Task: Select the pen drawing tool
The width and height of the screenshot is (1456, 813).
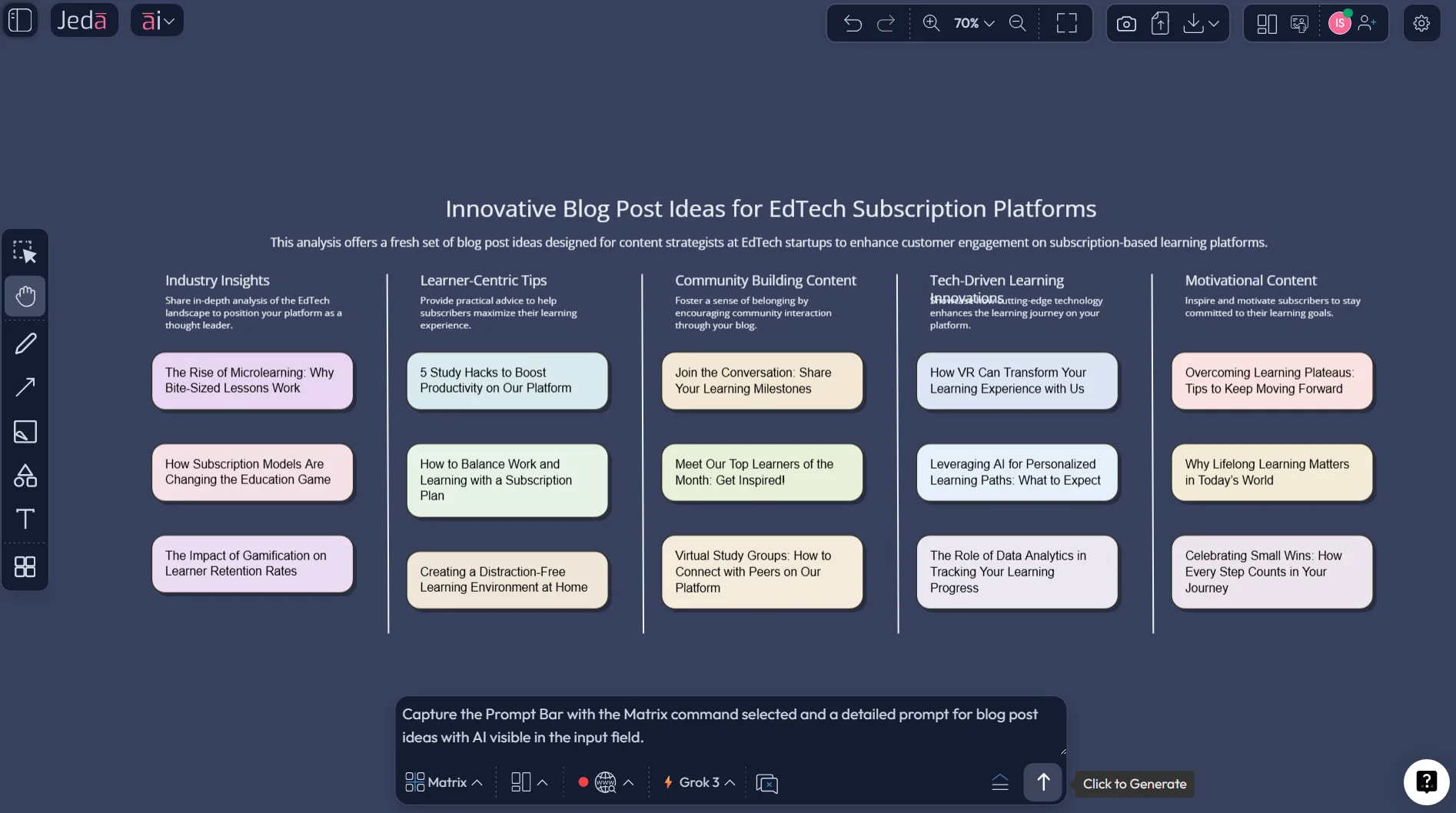Action: click(x=25, y=343)
